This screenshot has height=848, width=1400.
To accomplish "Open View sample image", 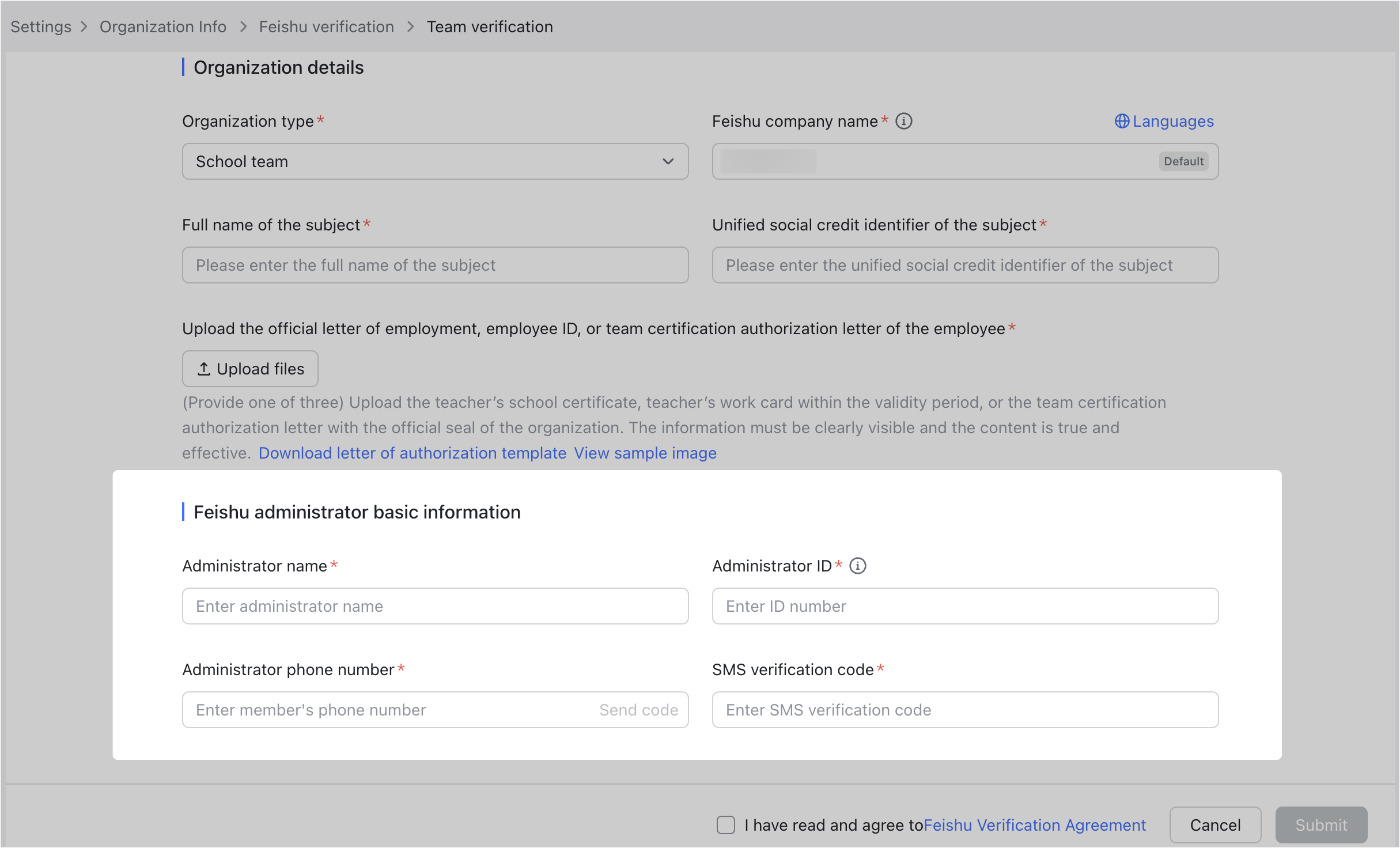I will click(x=645, y=453).
